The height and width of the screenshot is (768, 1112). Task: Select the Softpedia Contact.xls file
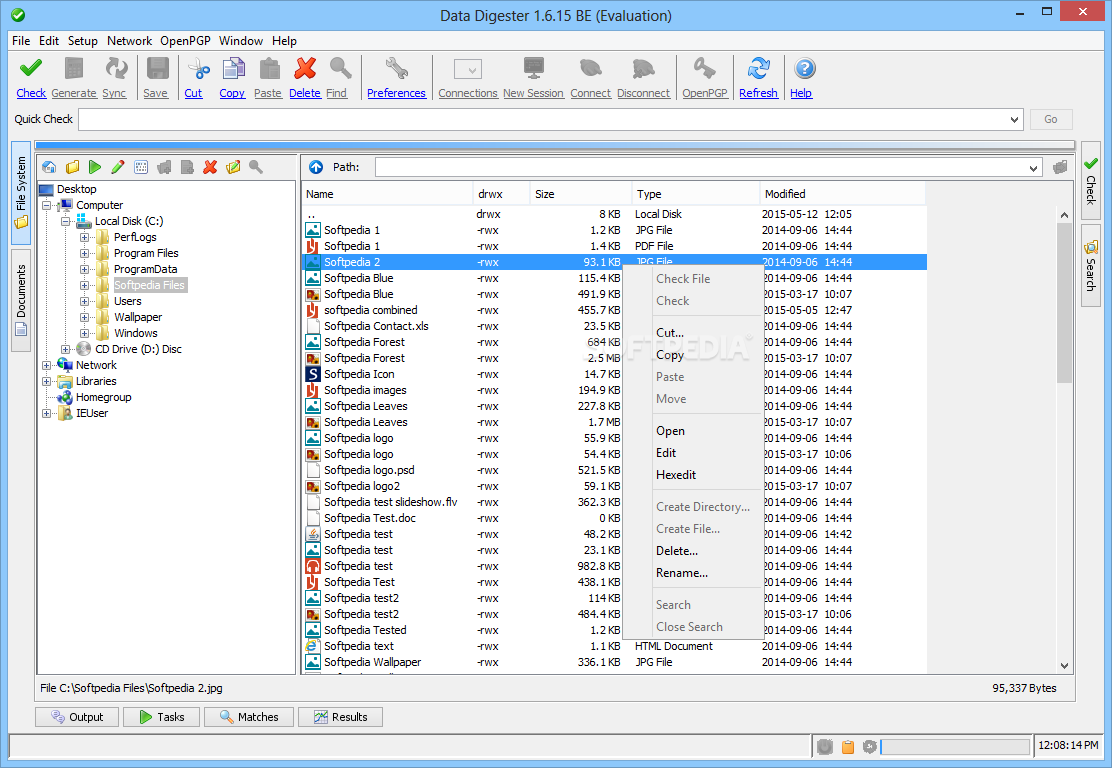[376, 326]
